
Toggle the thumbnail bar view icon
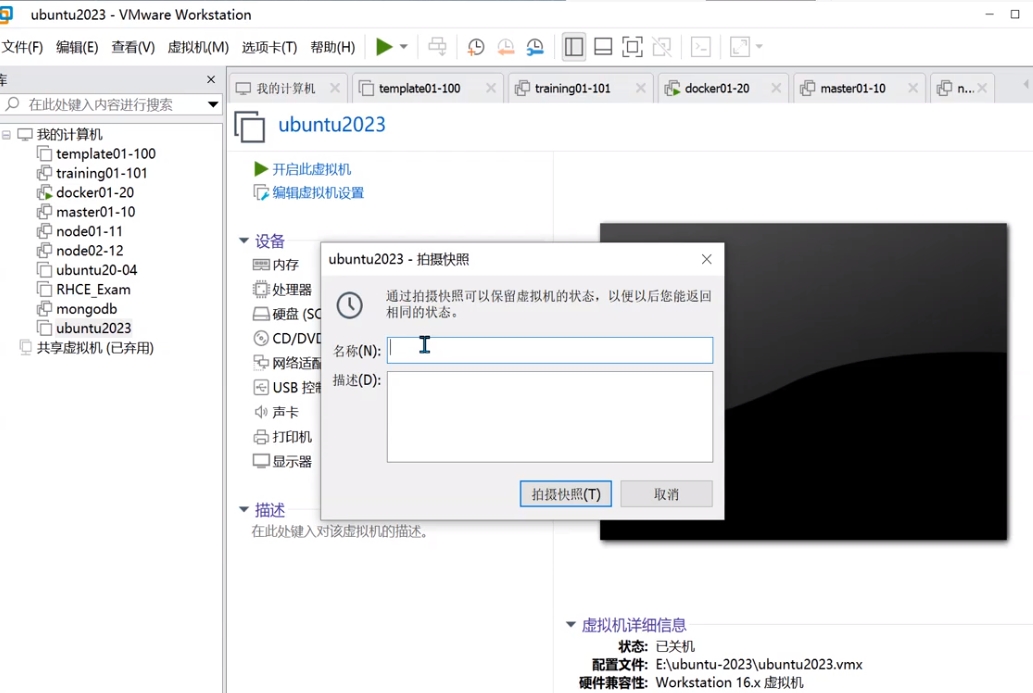pos(603,47)
